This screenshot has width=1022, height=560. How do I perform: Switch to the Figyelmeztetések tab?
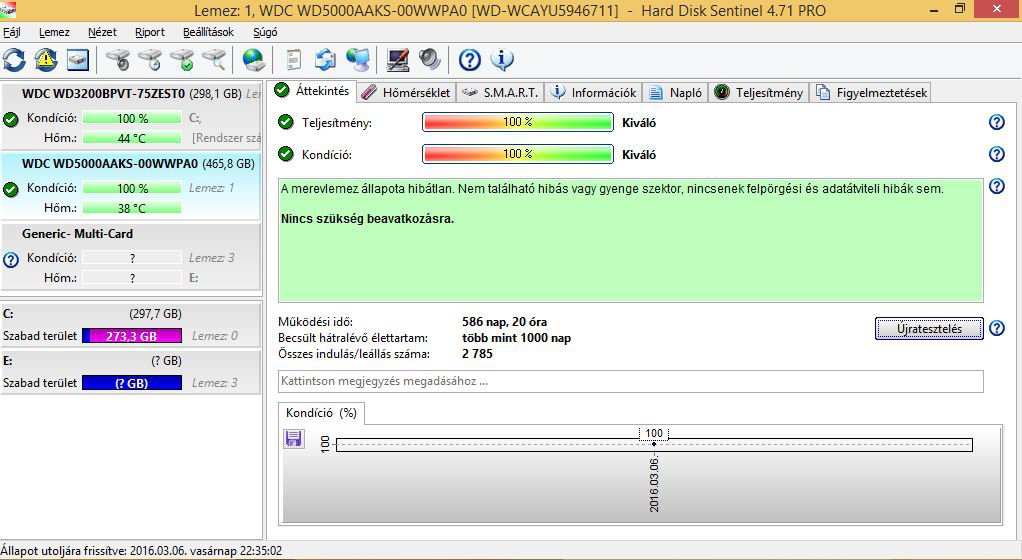pos(871,93)
